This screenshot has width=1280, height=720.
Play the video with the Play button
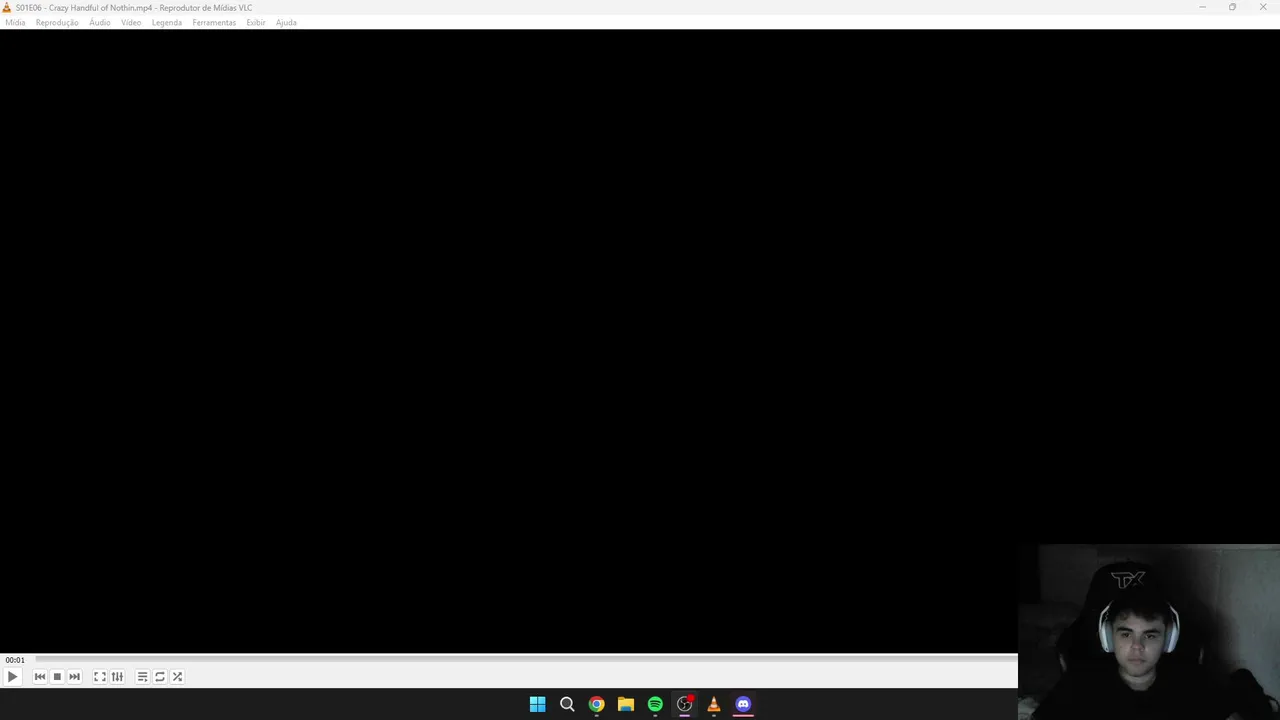12,677
